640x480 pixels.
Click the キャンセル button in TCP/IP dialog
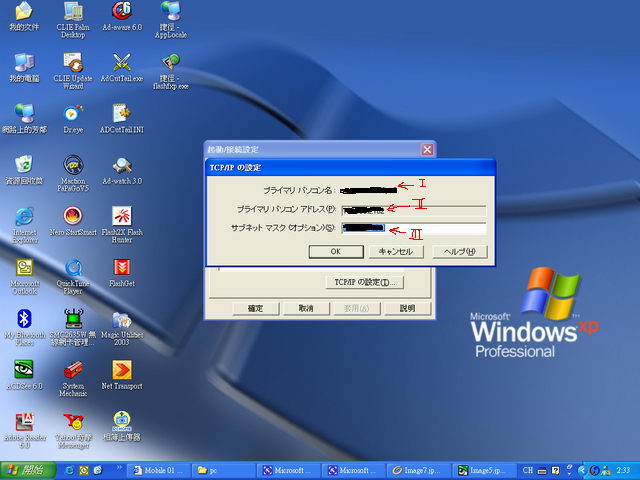(396, 251)
